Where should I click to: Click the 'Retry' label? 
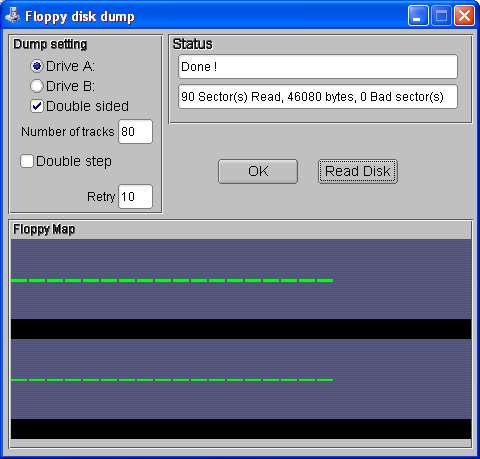[101, 197]
